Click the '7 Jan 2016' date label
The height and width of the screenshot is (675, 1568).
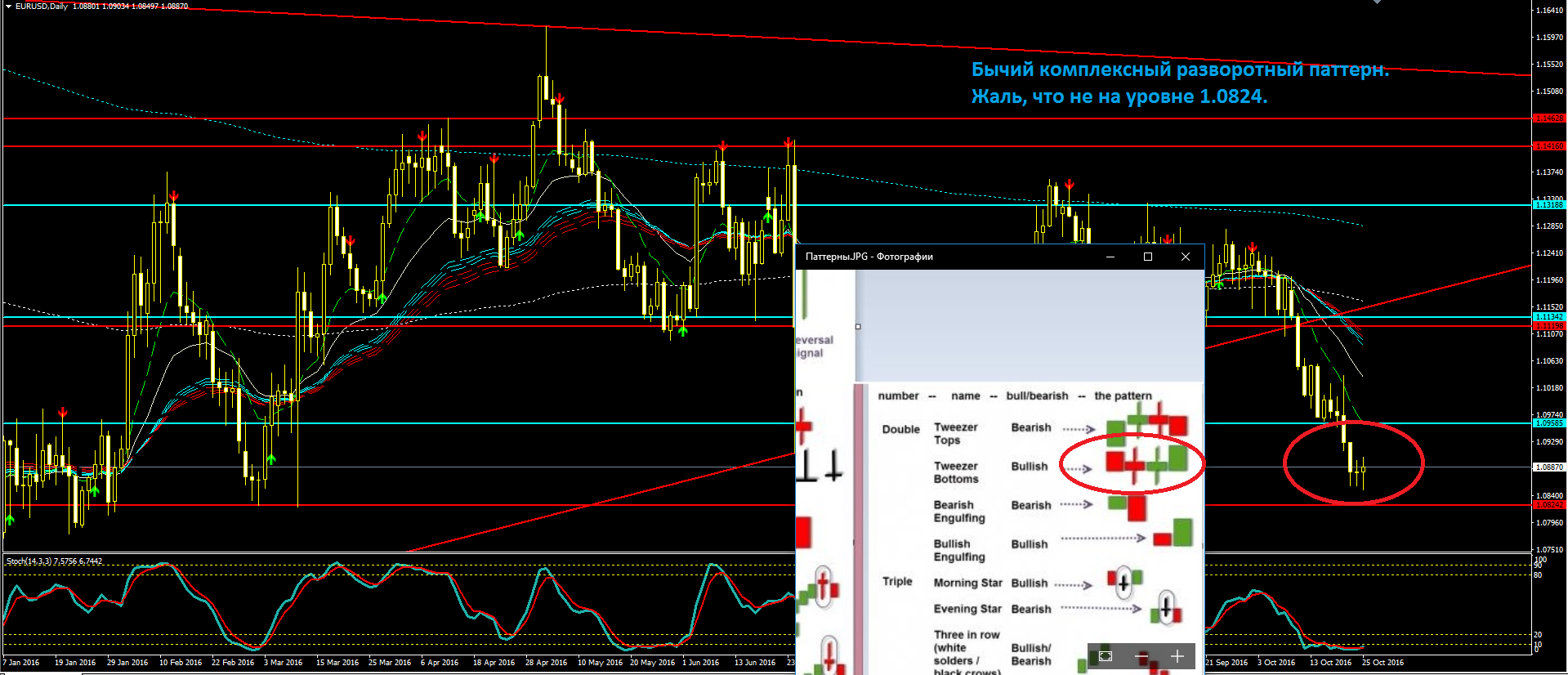point(21,663)
